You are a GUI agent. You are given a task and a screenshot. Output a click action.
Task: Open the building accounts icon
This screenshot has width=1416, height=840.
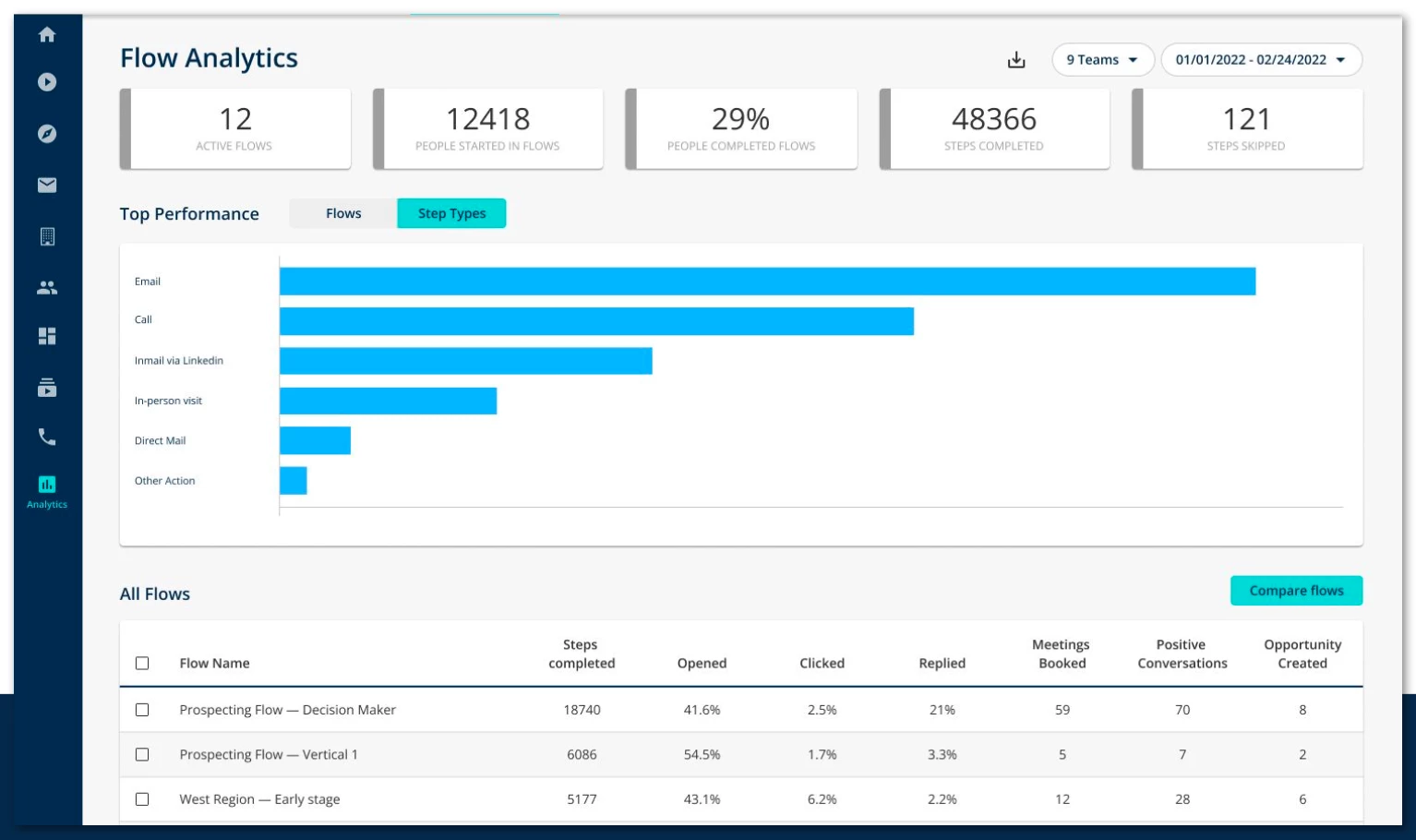coord(47,236)
